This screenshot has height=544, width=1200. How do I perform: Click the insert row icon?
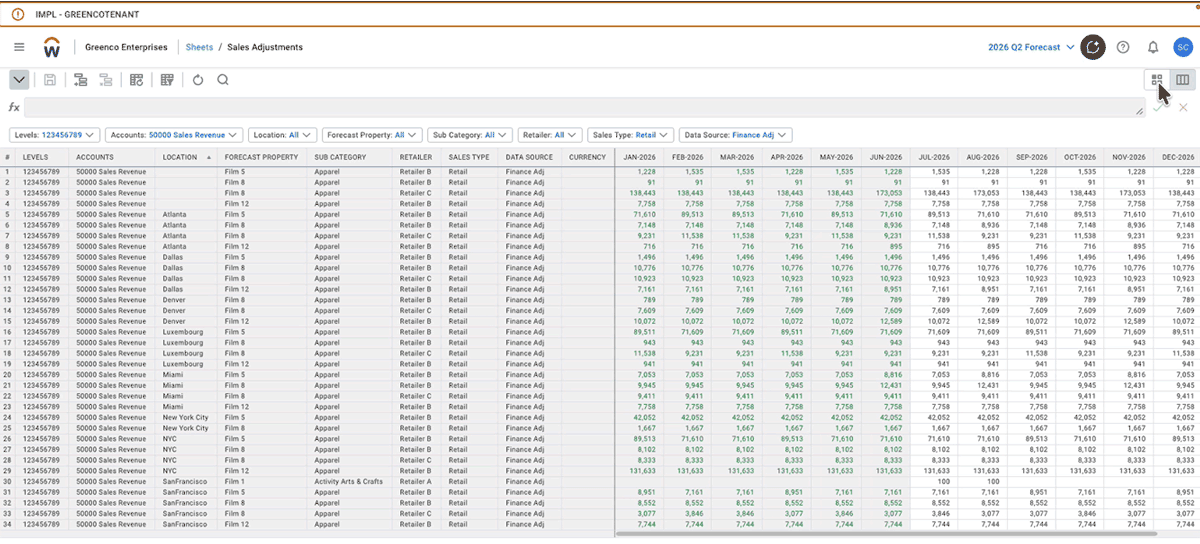81,80
